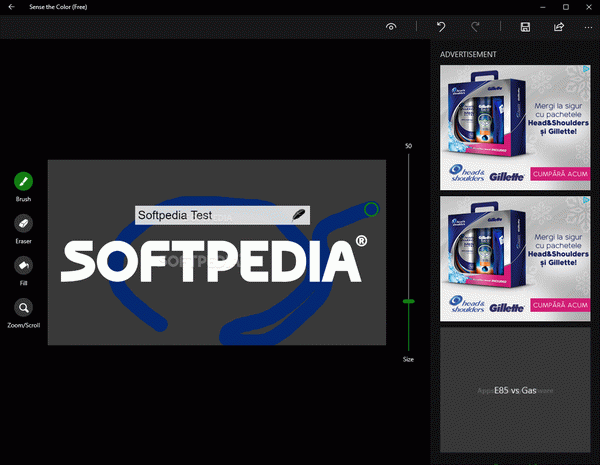The width and height of the screenshot is (600, 465).
Task: Open the E85 vs Gas advertisement
Action: (x=515, y=390)
